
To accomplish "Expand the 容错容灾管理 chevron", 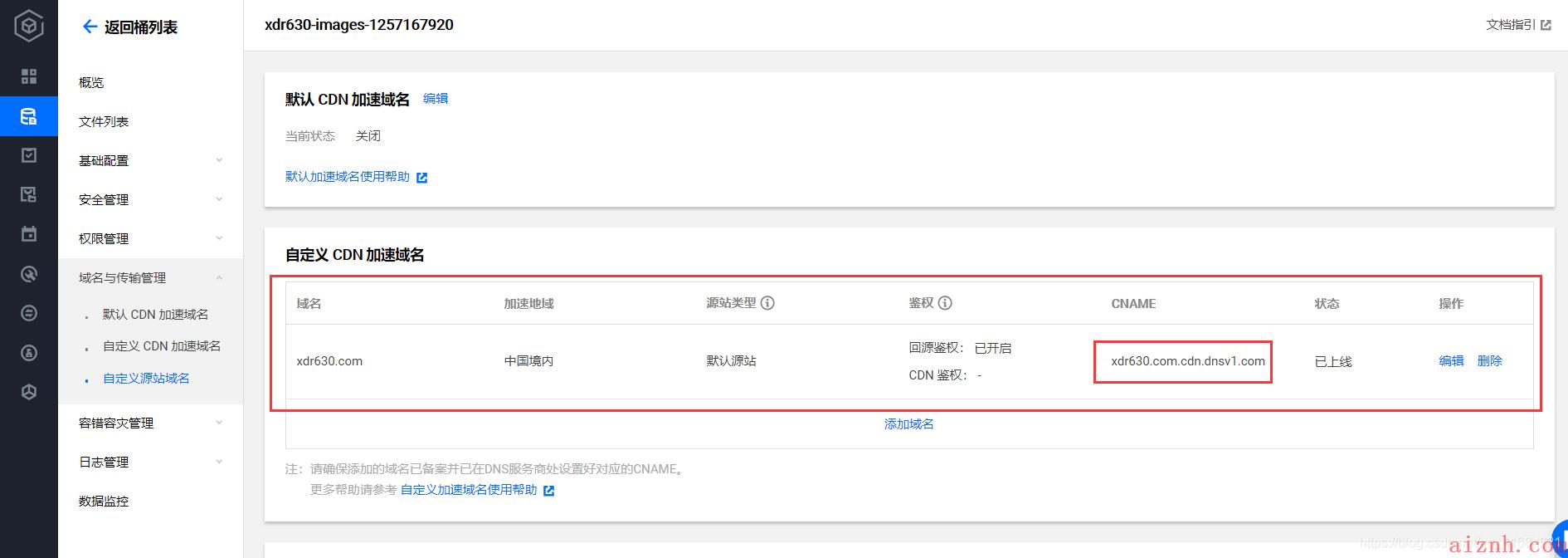I will click(219, 423).
